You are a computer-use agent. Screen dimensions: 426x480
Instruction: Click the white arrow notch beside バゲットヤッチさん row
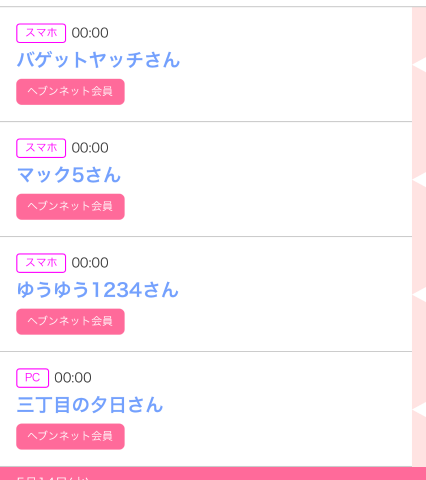[419, 65]
